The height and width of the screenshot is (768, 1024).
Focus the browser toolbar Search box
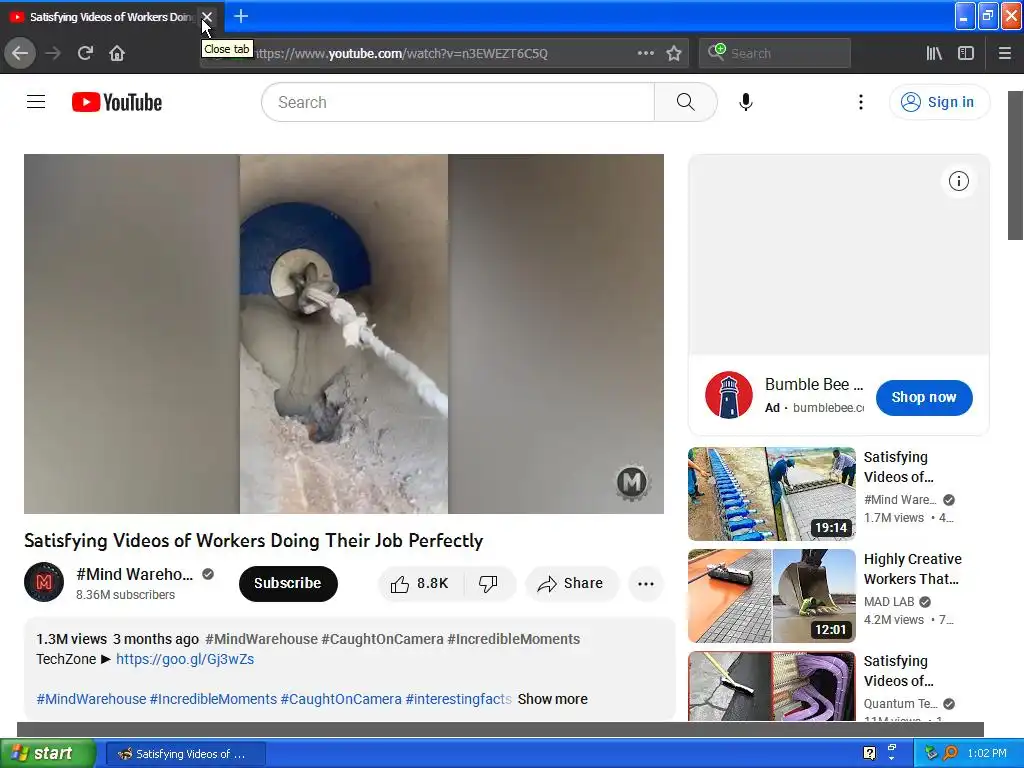tap(775, 53)
